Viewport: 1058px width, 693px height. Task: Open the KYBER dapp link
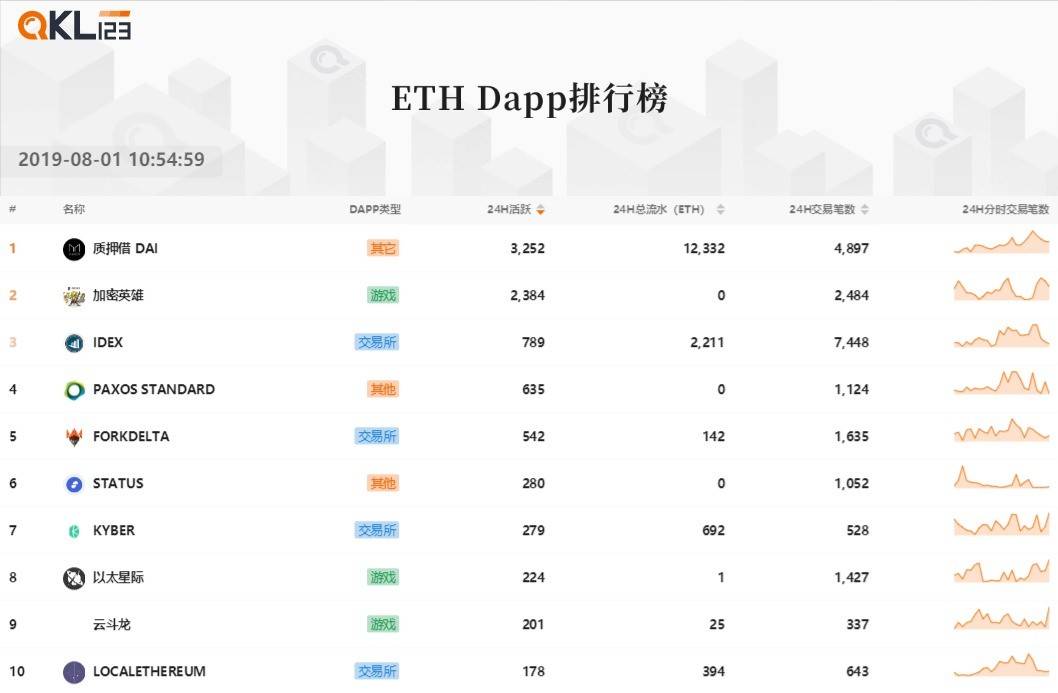114,530
